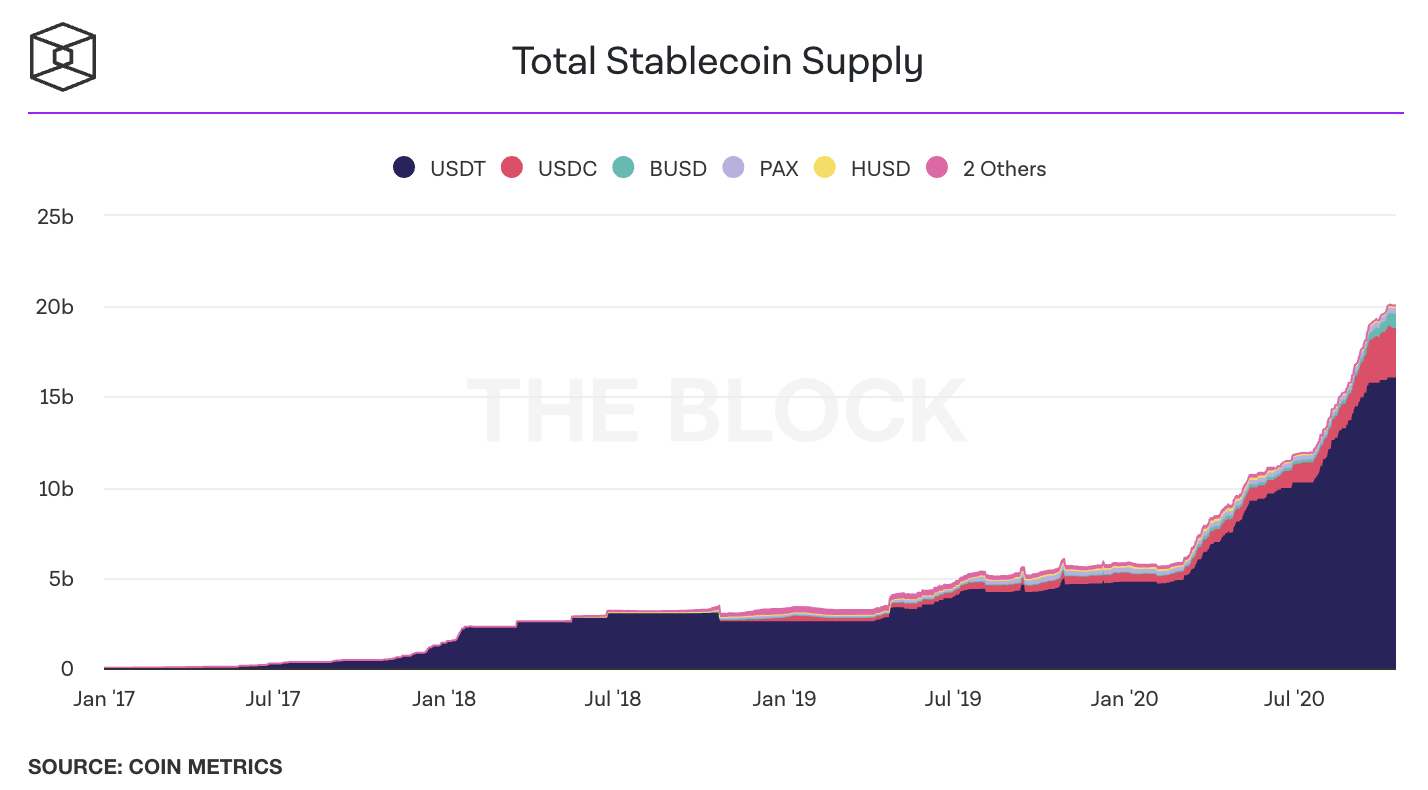Viewport: 1428px width, 790px height.
Task: Hide the HUSD series via legend label
Action: (880, 169)
